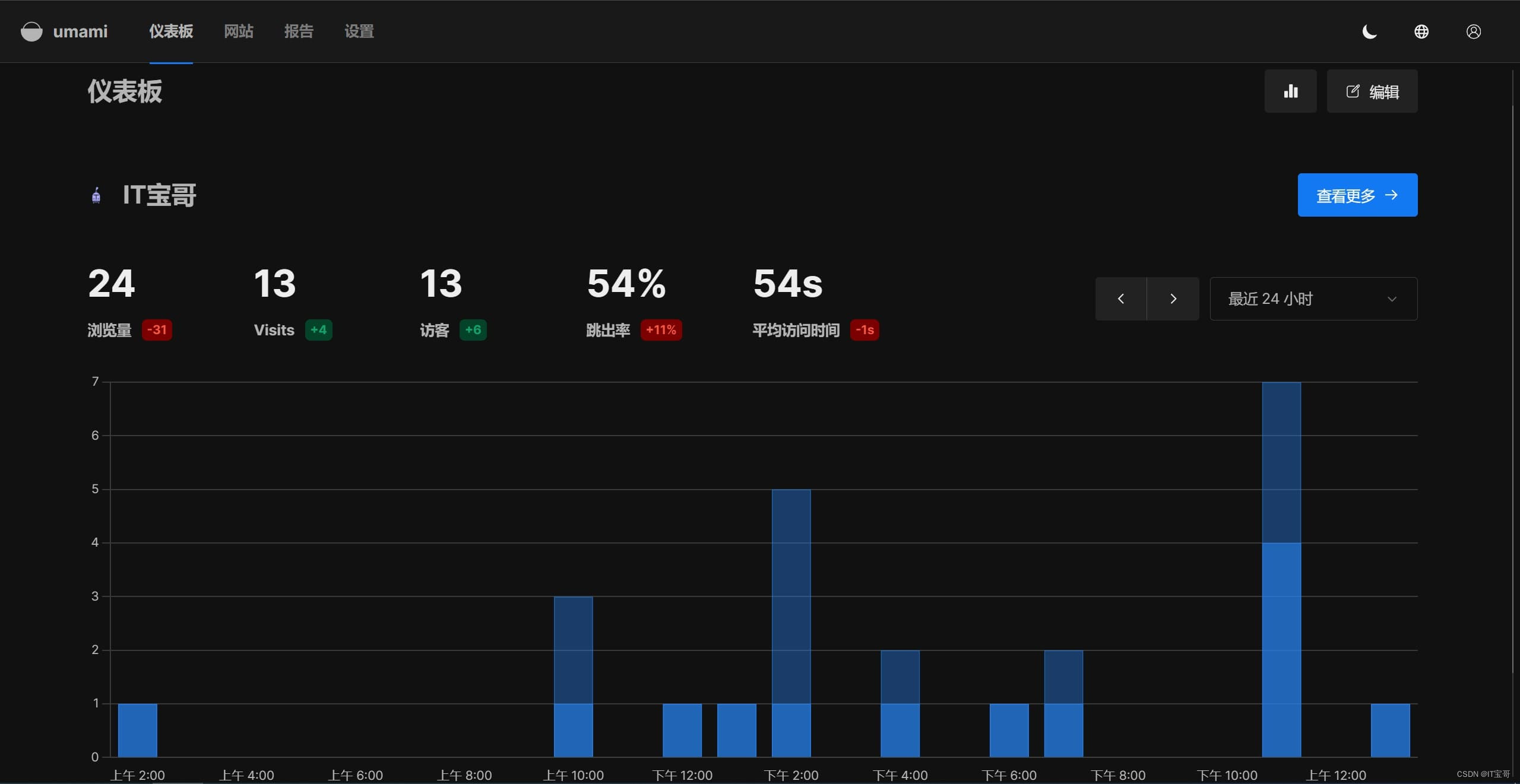Click the IT宝哥 website favicon

[96, 195]
